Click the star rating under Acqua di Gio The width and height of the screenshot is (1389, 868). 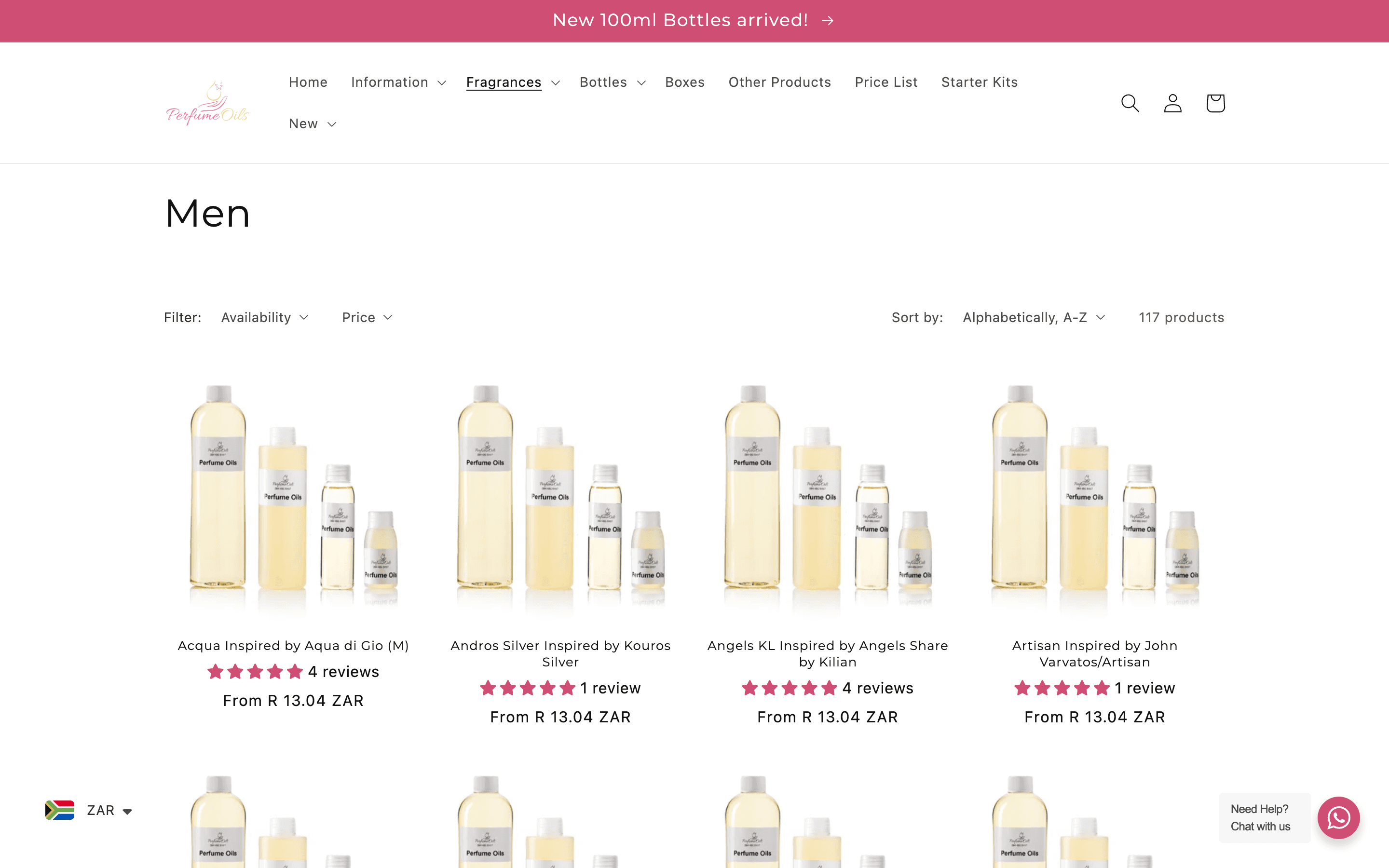(254, 671)
